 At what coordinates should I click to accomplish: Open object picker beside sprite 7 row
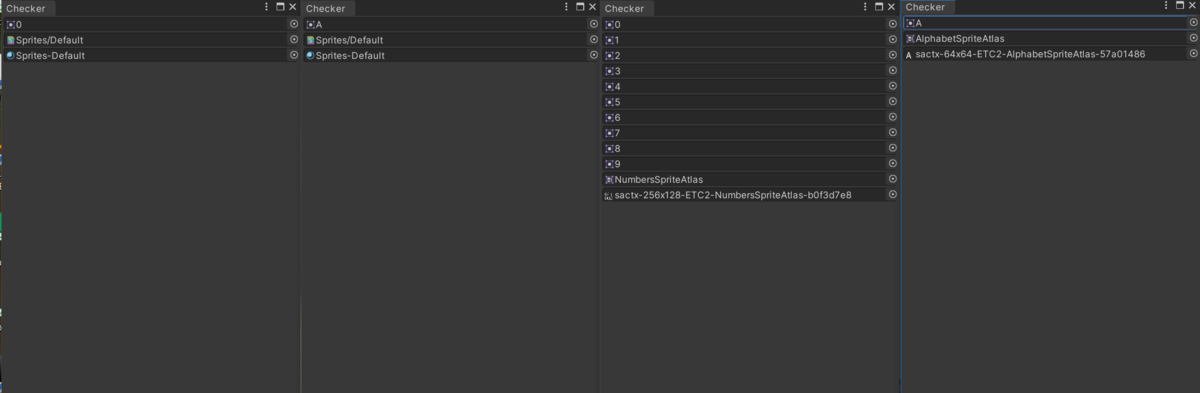(893, 133)
